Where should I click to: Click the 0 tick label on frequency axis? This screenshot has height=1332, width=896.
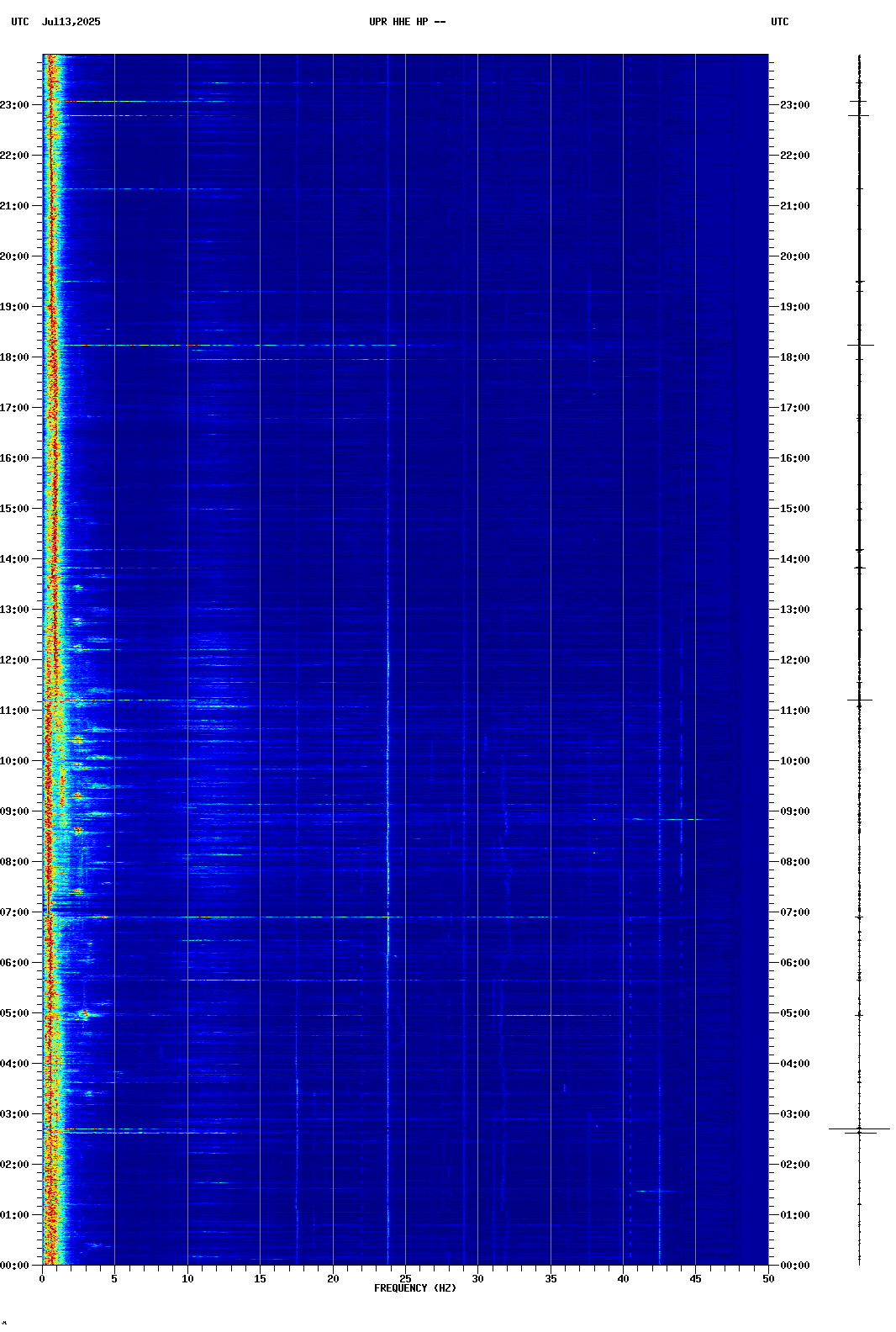(x=42, y=1279)
